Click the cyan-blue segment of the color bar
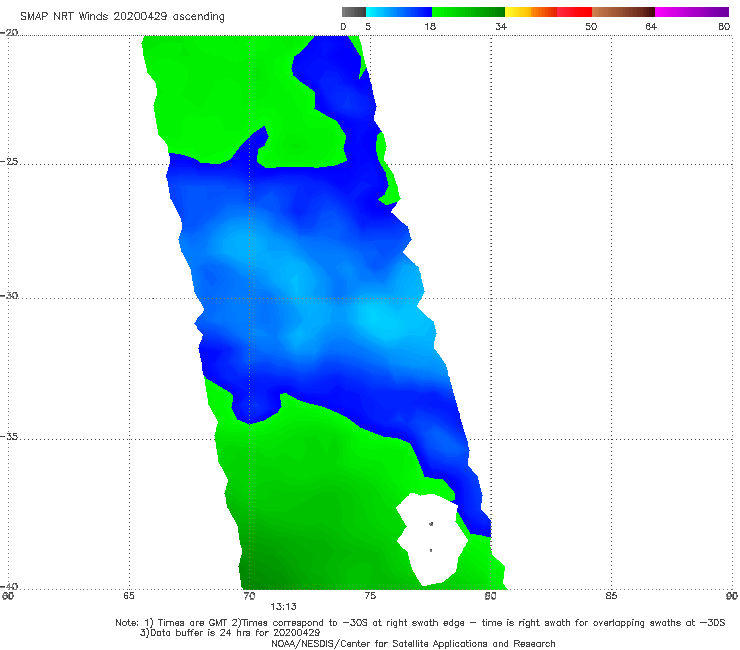Screen dimensions: 740x650 point(399,12)
